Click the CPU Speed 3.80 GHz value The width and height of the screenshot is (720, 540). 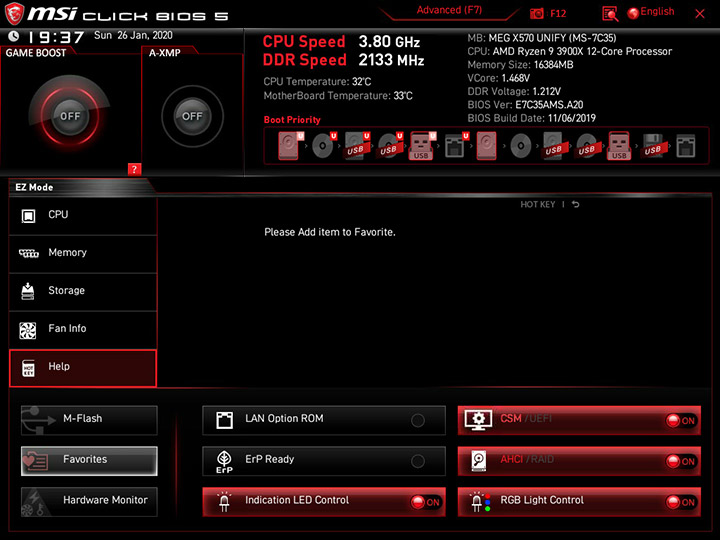[x=389, y=42]
